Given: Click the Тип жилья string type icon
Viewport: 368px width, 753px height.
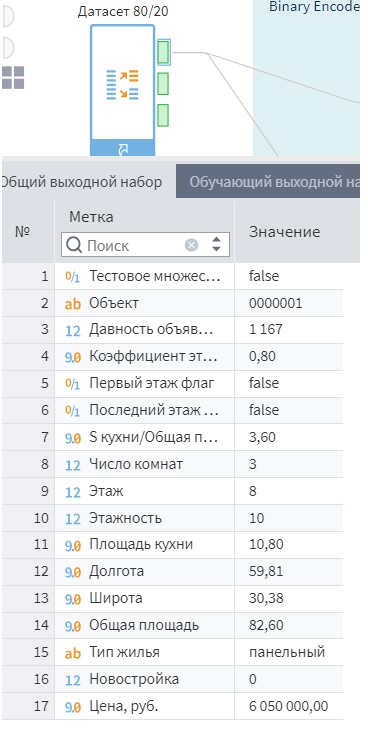Looking at the screenshot, I should point(73,653).
